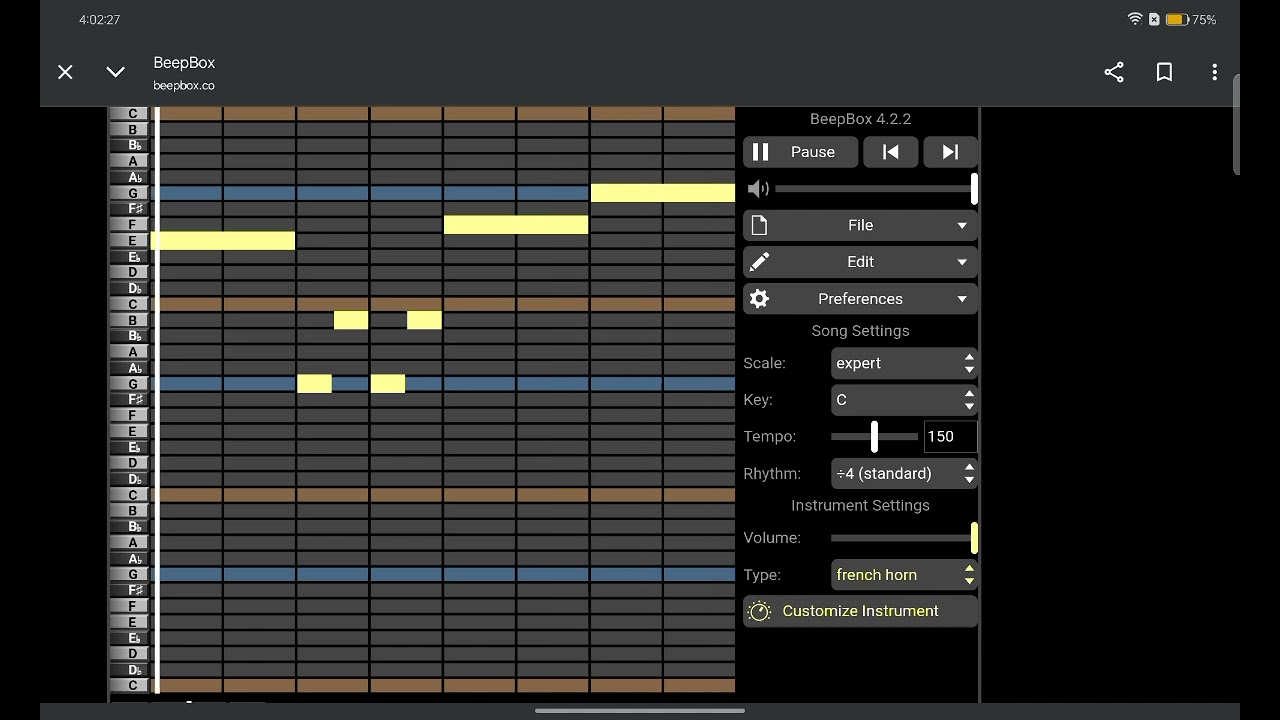Tap the battery status icon
This screenshot has height=720, width=1280.
click(1176, 19)
